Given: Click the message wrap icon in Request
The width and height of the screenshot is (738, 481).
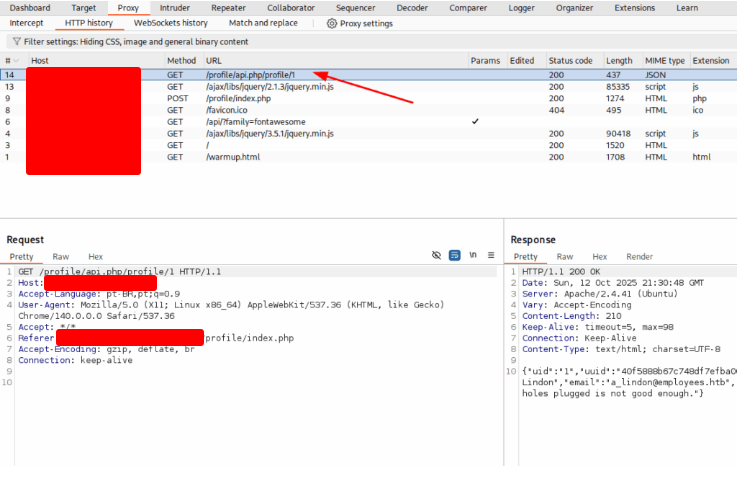Looking at the screenshot, I should pyautogui.click(x=455, y=256).
